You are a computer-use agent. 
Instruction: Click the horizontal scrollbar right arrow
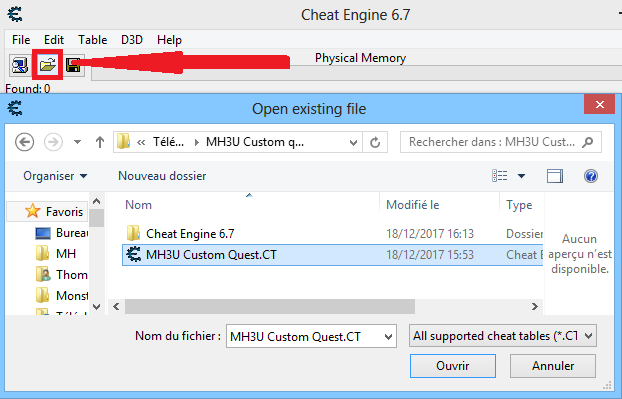[535, 307]
